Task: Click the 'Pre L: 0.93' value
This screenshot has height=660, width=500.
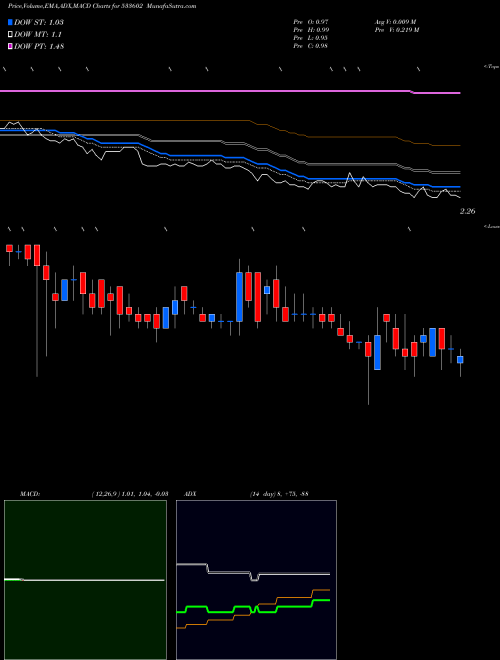Action: pos(311,38)
